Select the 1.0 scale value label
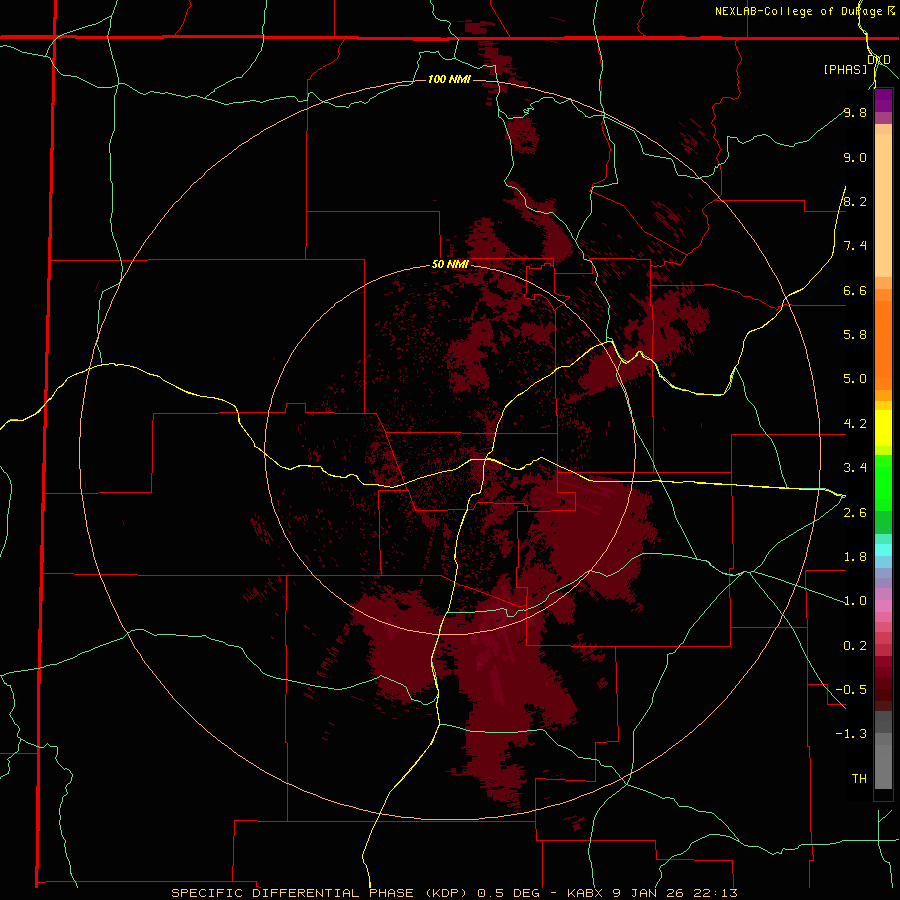Viewport: 900px width, 900px height. (x=855, y=601)
